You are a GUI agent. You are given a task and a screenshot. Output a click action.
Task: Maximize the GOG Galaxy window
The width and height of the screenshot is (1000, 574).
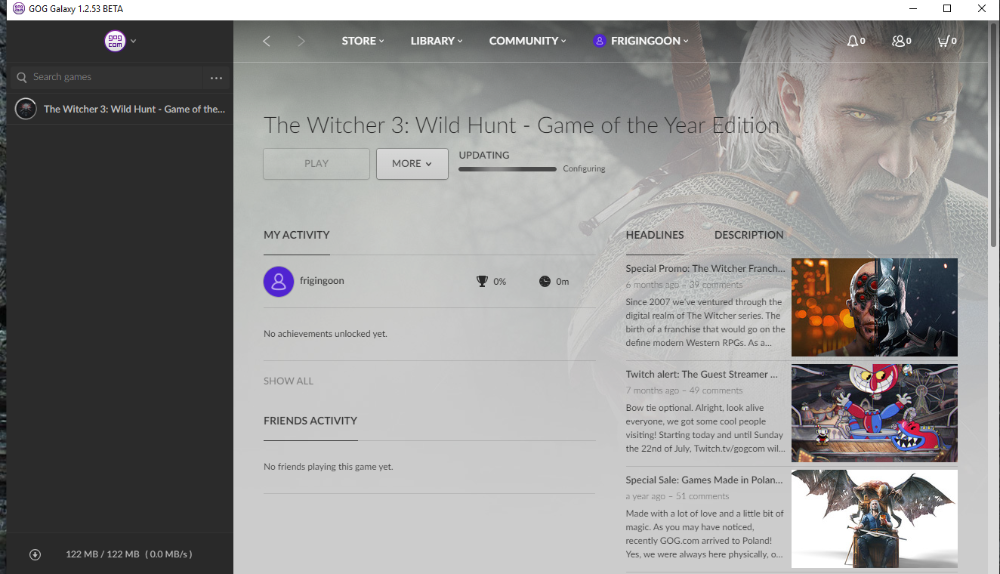[x=947, y=8]
